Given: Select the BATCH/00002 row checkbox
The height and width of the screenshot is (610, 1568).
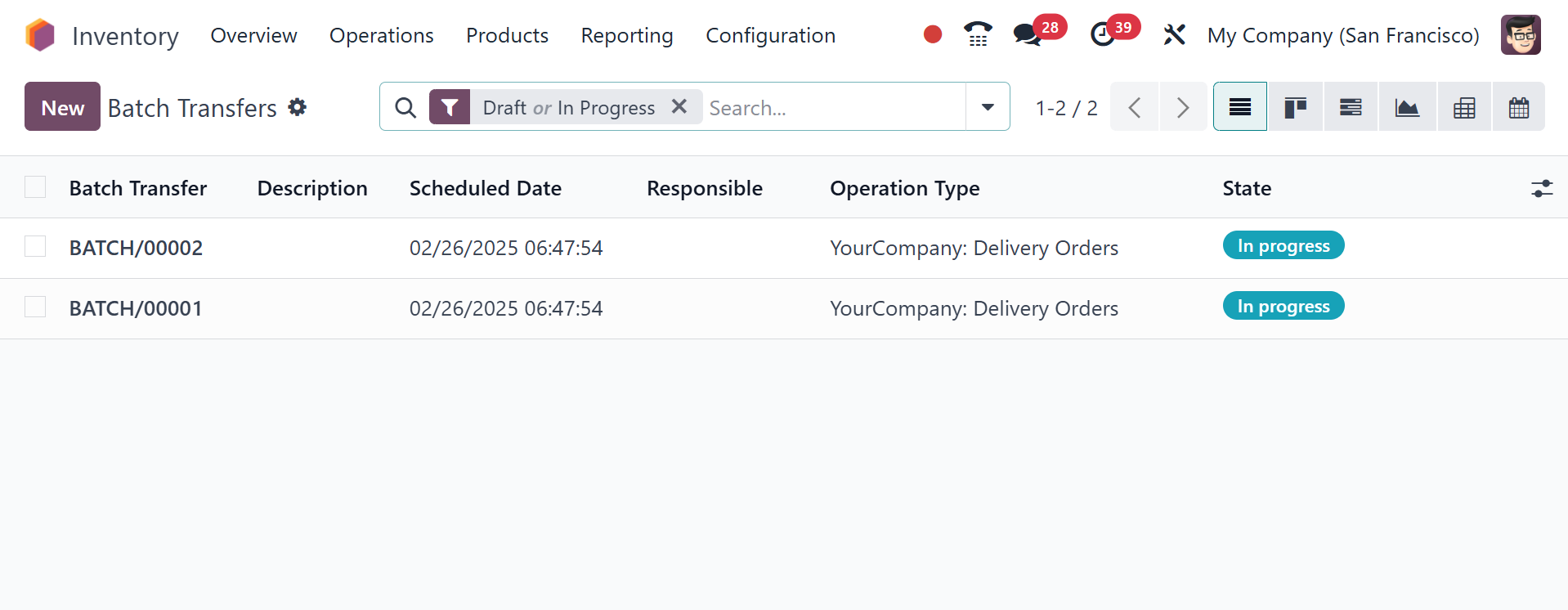Looking at the screenshot, I should click(35, 246).
